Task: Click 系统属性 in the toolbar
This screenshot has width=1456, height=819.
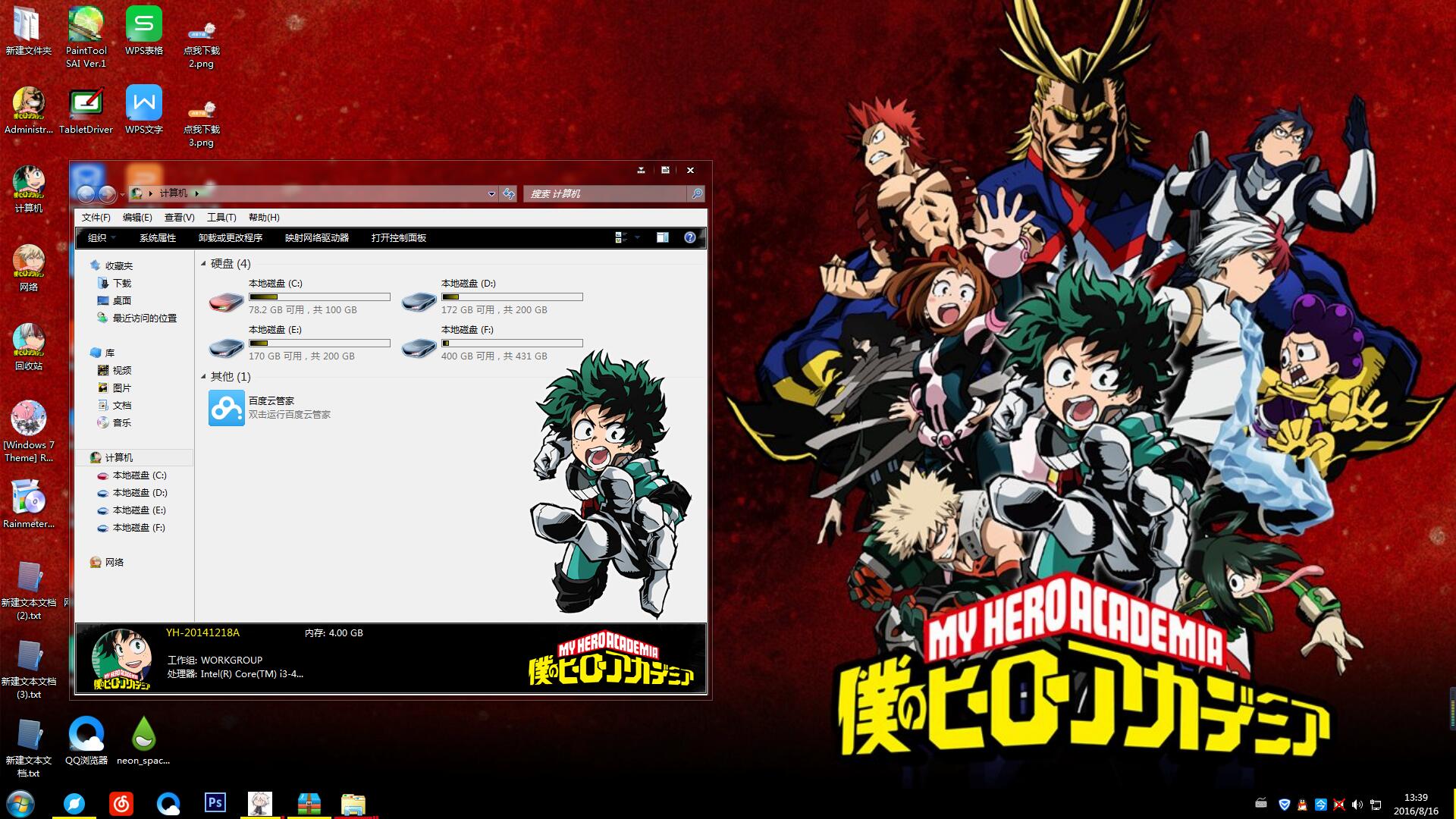Action: coord(157,238)
